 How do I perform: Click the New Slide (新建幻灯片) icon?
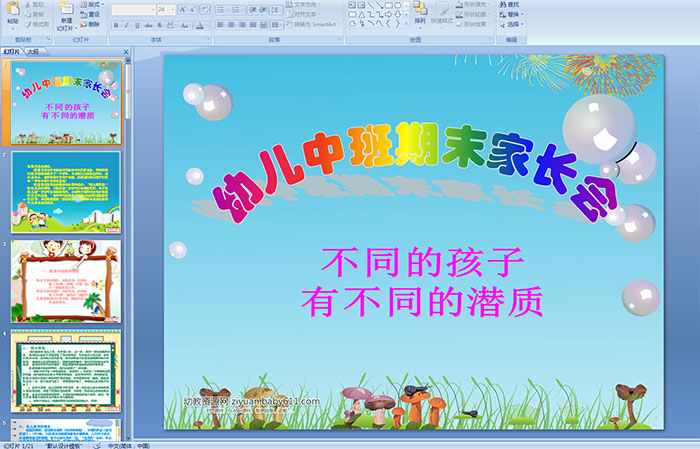tap(67, 9)
